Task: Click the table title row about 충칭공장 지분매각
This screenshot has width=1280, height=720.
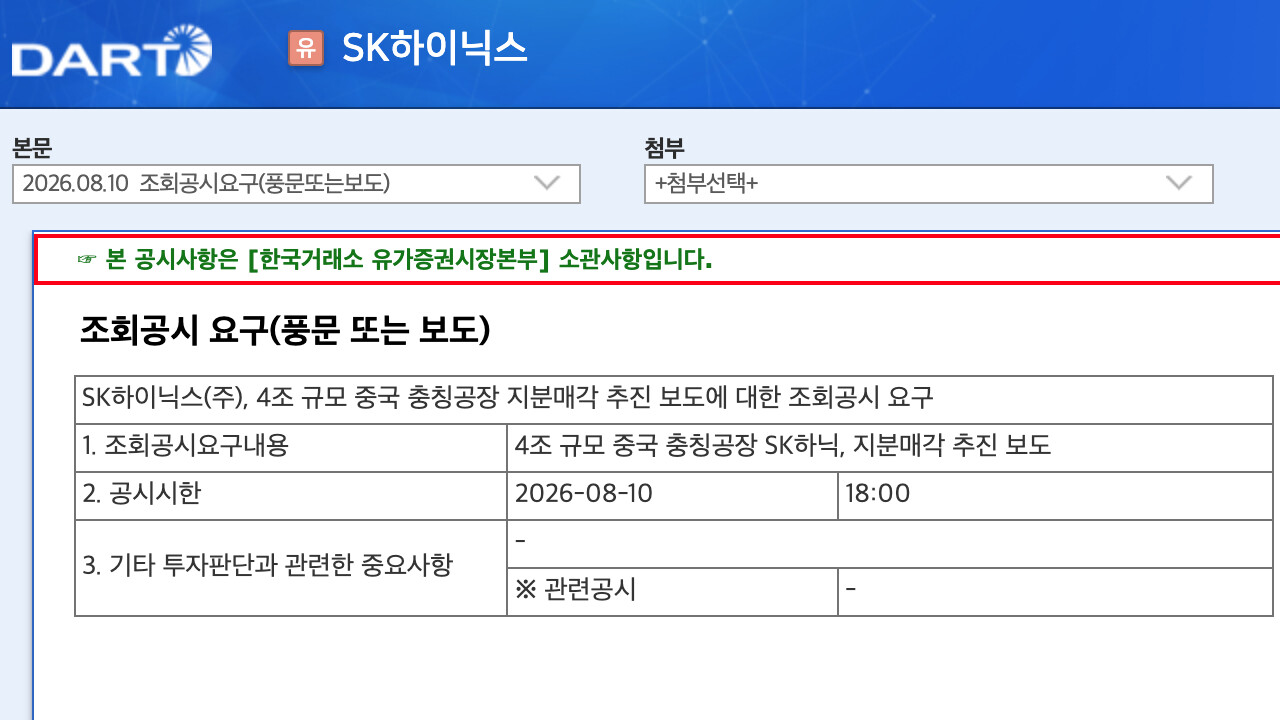Action: tap(673, 399)
